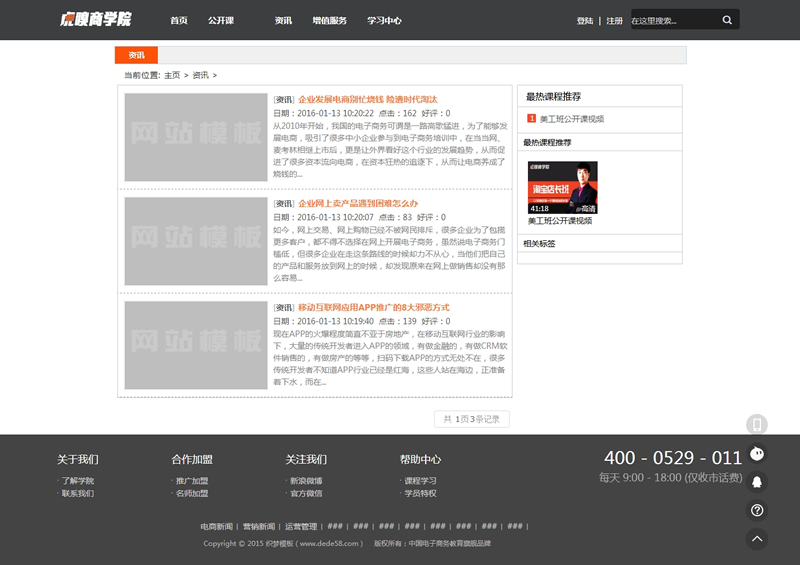
Task: Click the Weibo floating sidebar icon
Action: (757, 453)
